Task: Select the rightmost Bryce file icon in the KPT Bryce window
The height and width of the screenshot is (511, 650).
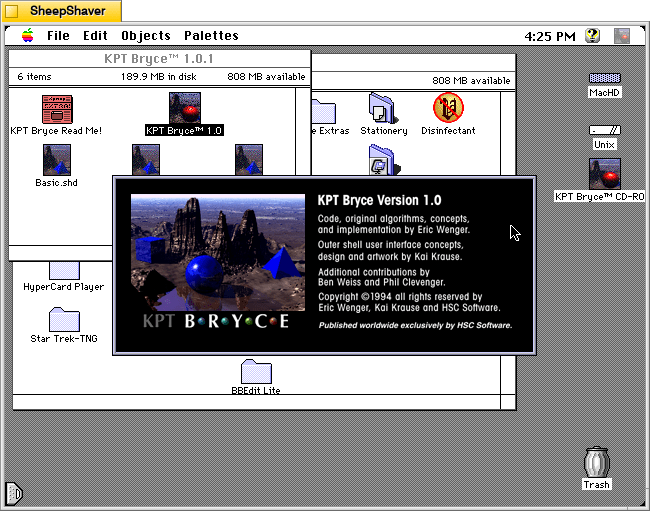Action: [249, 160]
